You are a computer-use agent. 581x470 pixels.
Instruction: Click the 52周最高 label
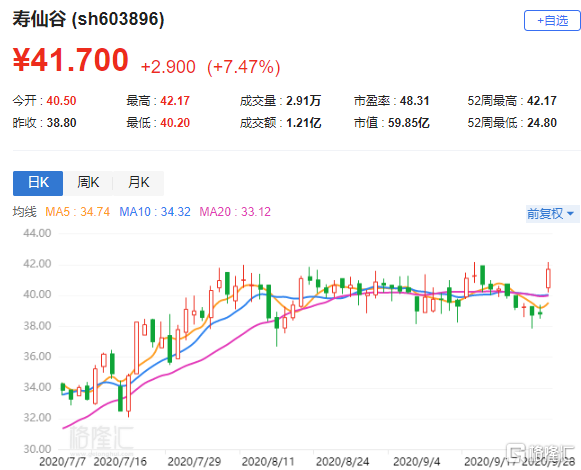click(x=492, y=101)
